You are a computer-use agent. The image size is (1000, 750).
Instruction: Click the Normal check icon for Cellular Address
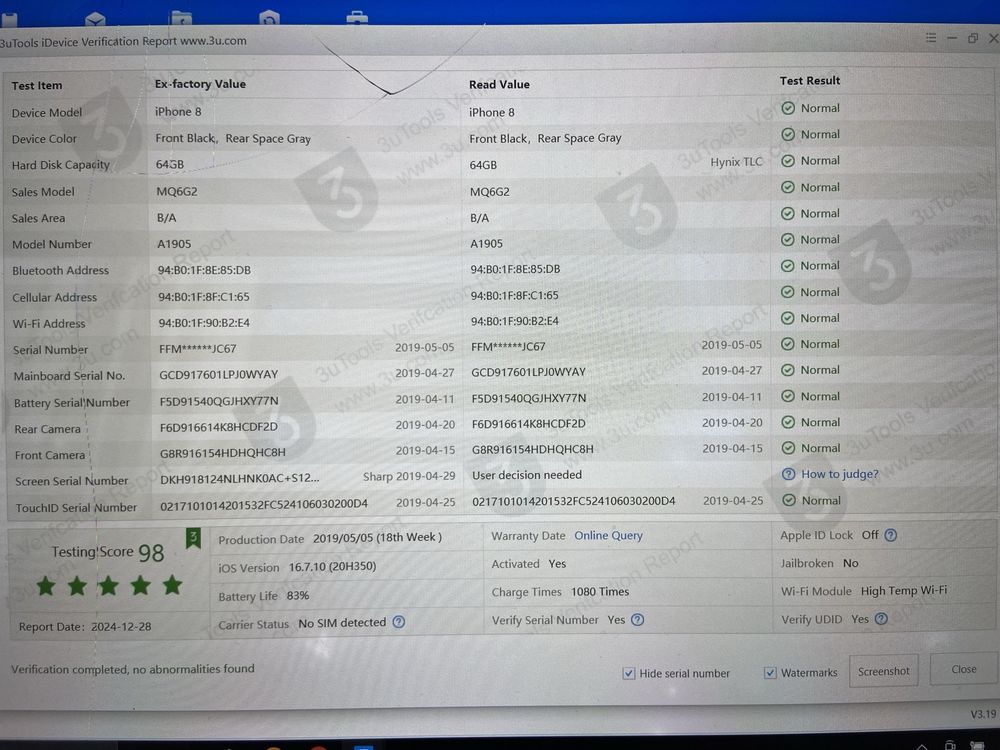point(788,292)
